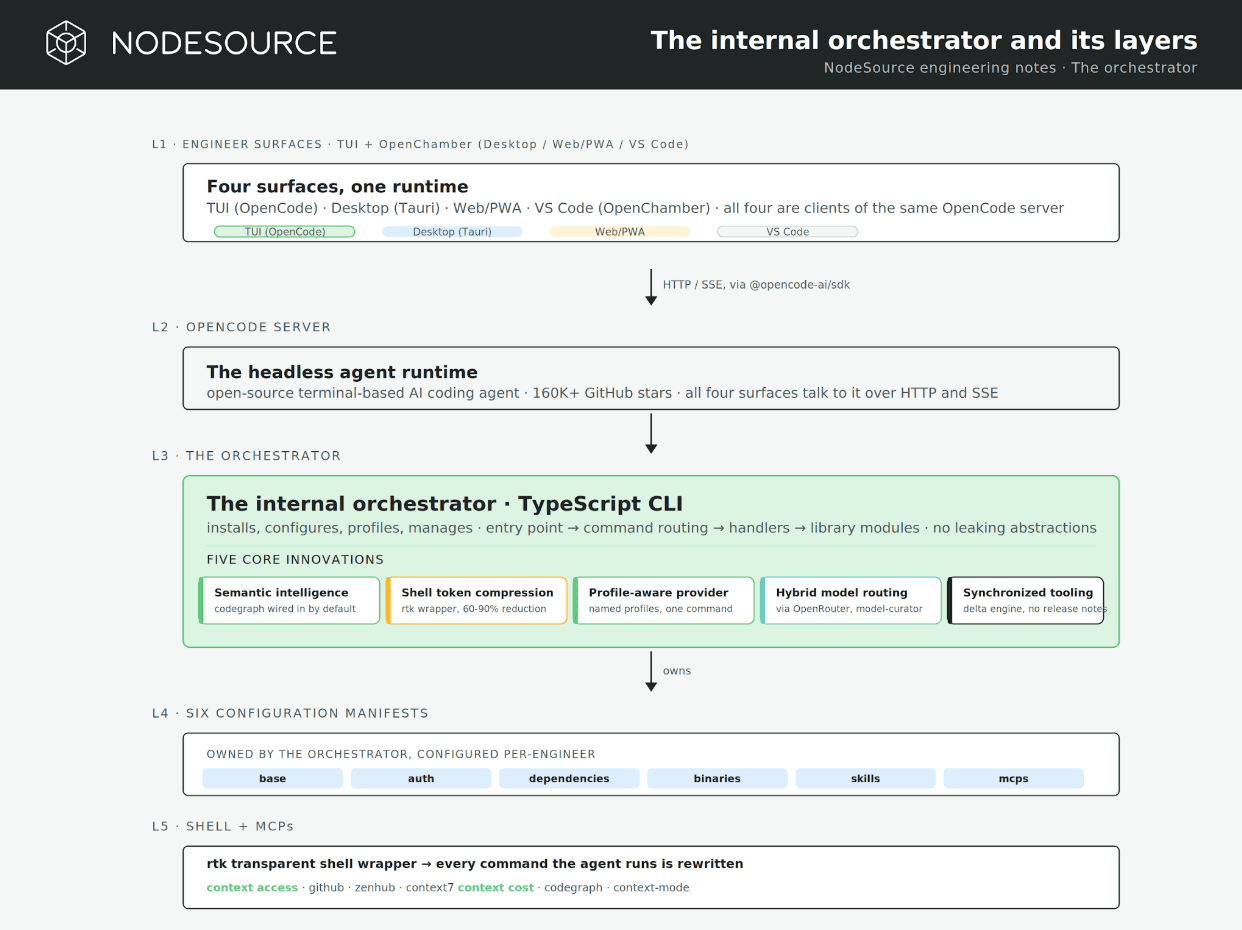Screen dimensions: 1242x930
Task: Click 'The headless agent runtime' heading
Action: [342, 372]
